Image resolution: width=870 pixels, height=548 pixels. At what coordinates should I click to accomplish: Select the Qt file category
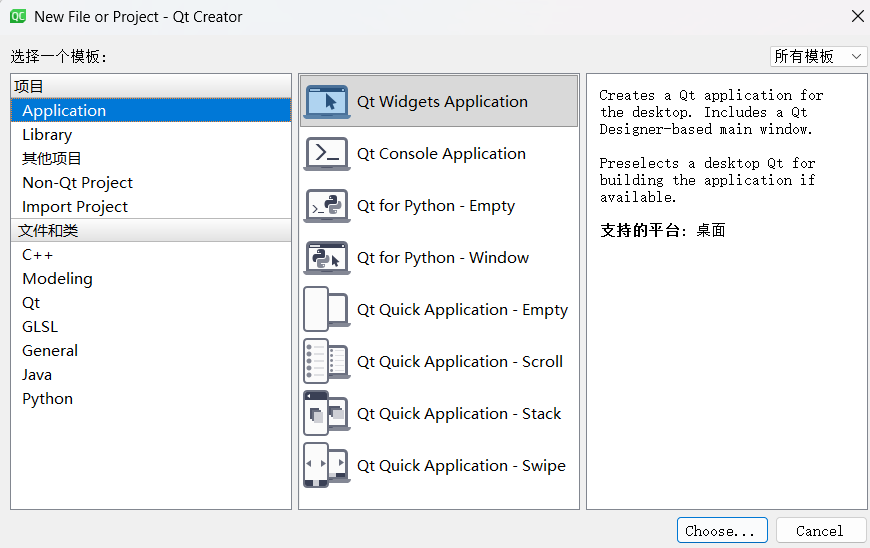coord(151,303)
